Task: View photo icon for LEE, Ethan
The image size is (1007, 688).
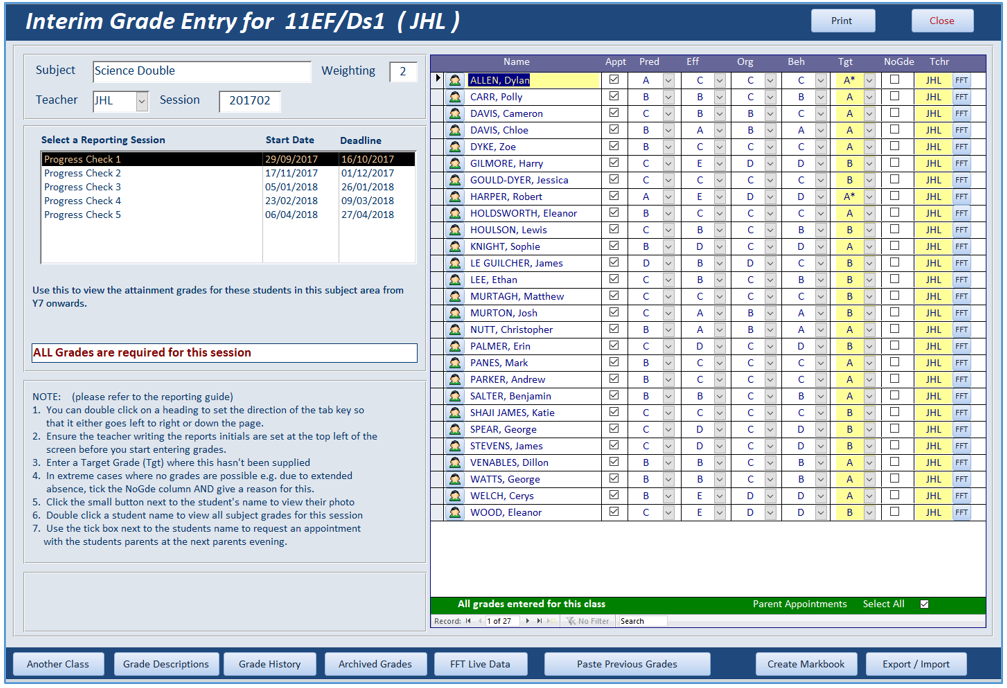Action: [x=455, y=280]
